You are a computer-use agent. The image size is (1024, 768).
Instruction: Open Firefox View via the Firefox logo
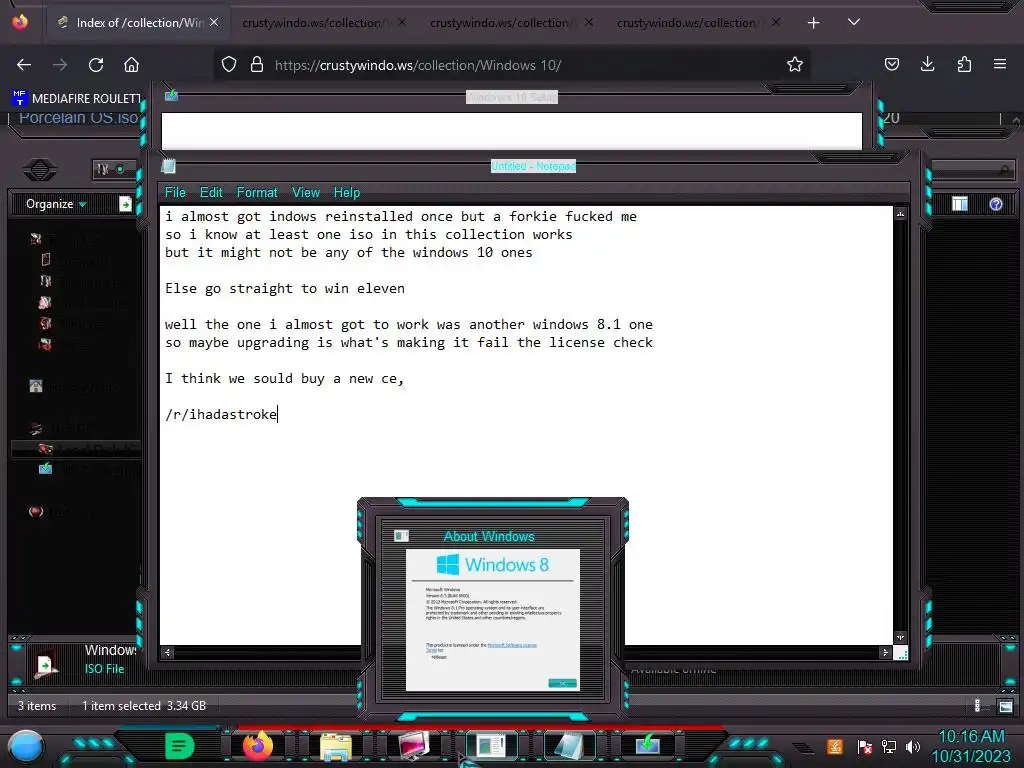pyautogui.click(x=20, y=22)
